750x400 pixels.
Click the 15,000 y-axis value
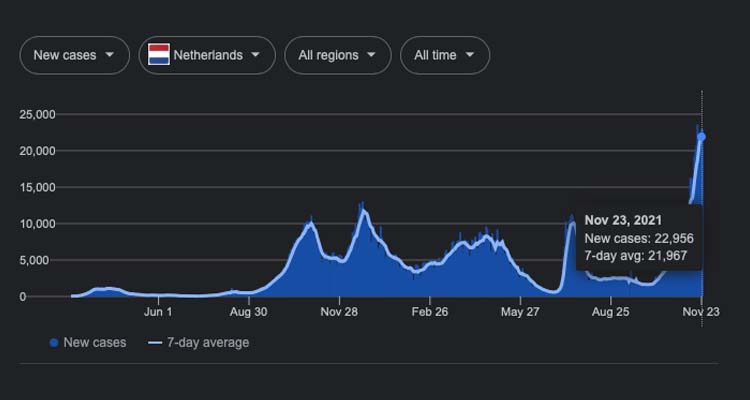point(37,187)
